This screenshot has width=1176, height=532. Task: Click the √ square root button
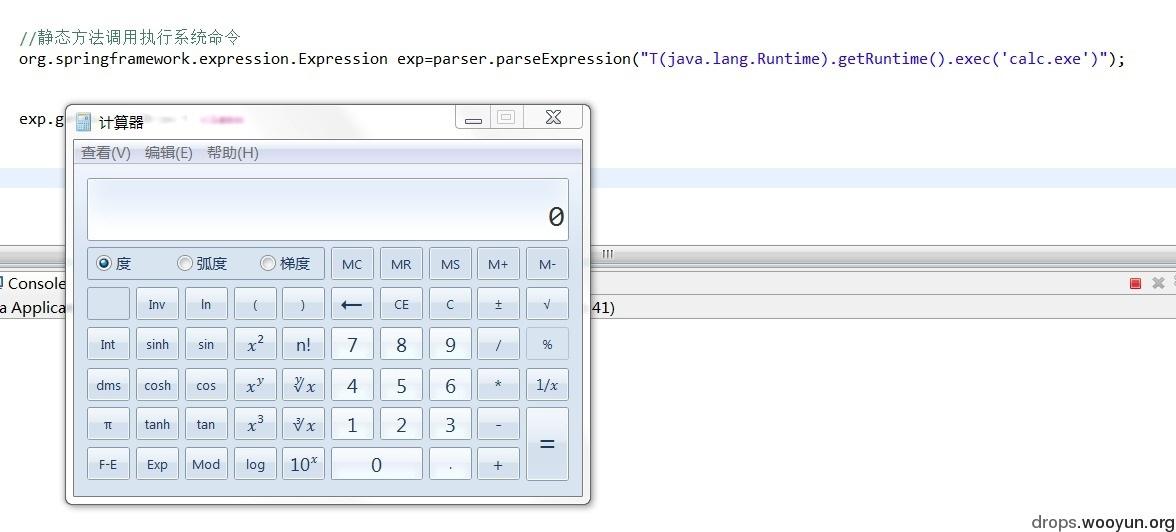(548, 304)
